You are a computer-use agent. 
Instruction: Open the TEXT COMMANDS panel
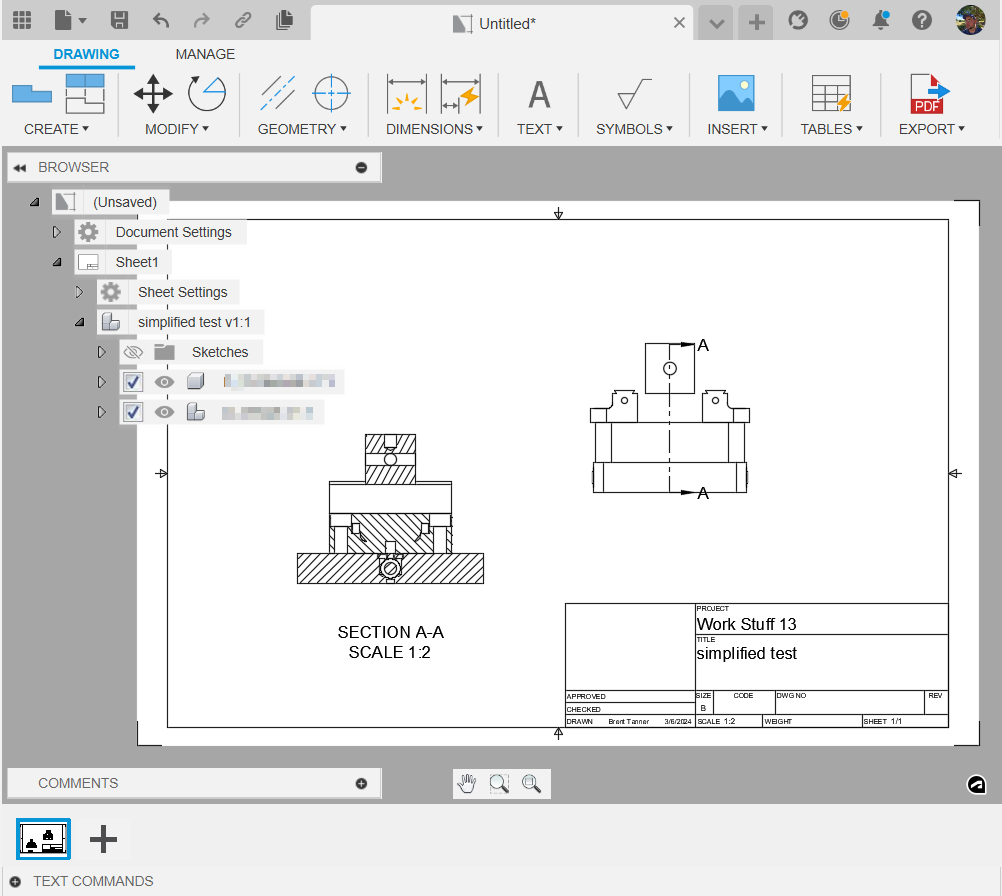(x=93, y=880)
